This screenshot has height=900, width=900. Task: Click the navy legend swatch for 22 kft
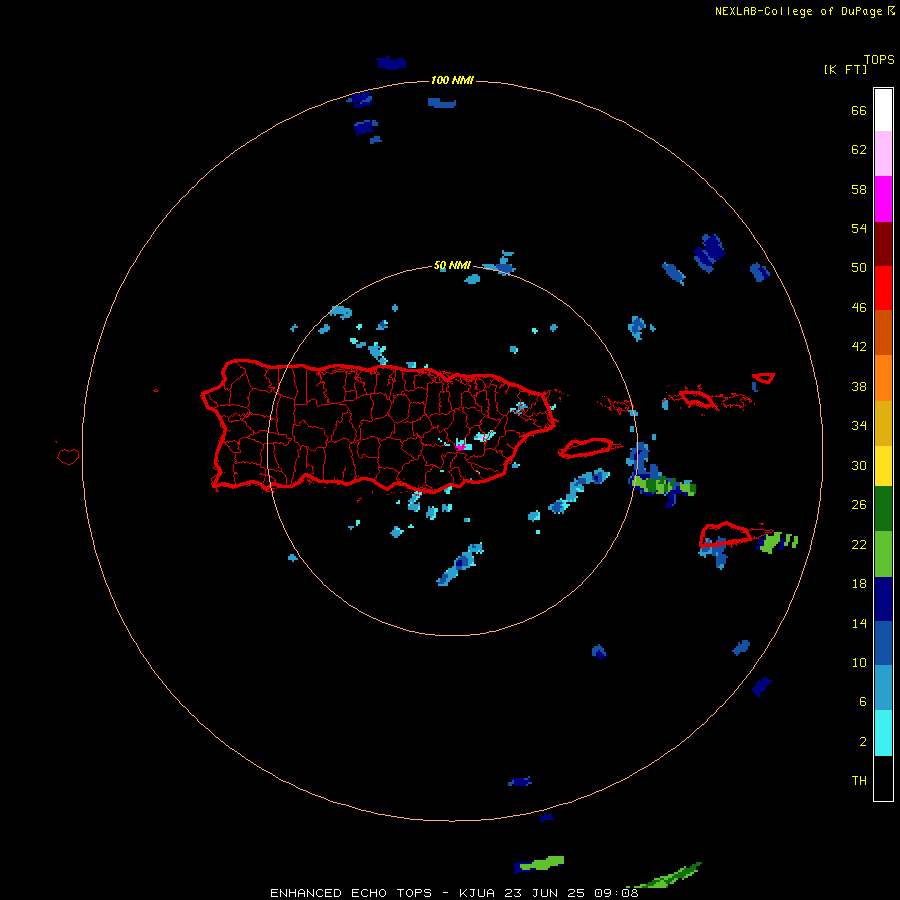tap(883, 599)
